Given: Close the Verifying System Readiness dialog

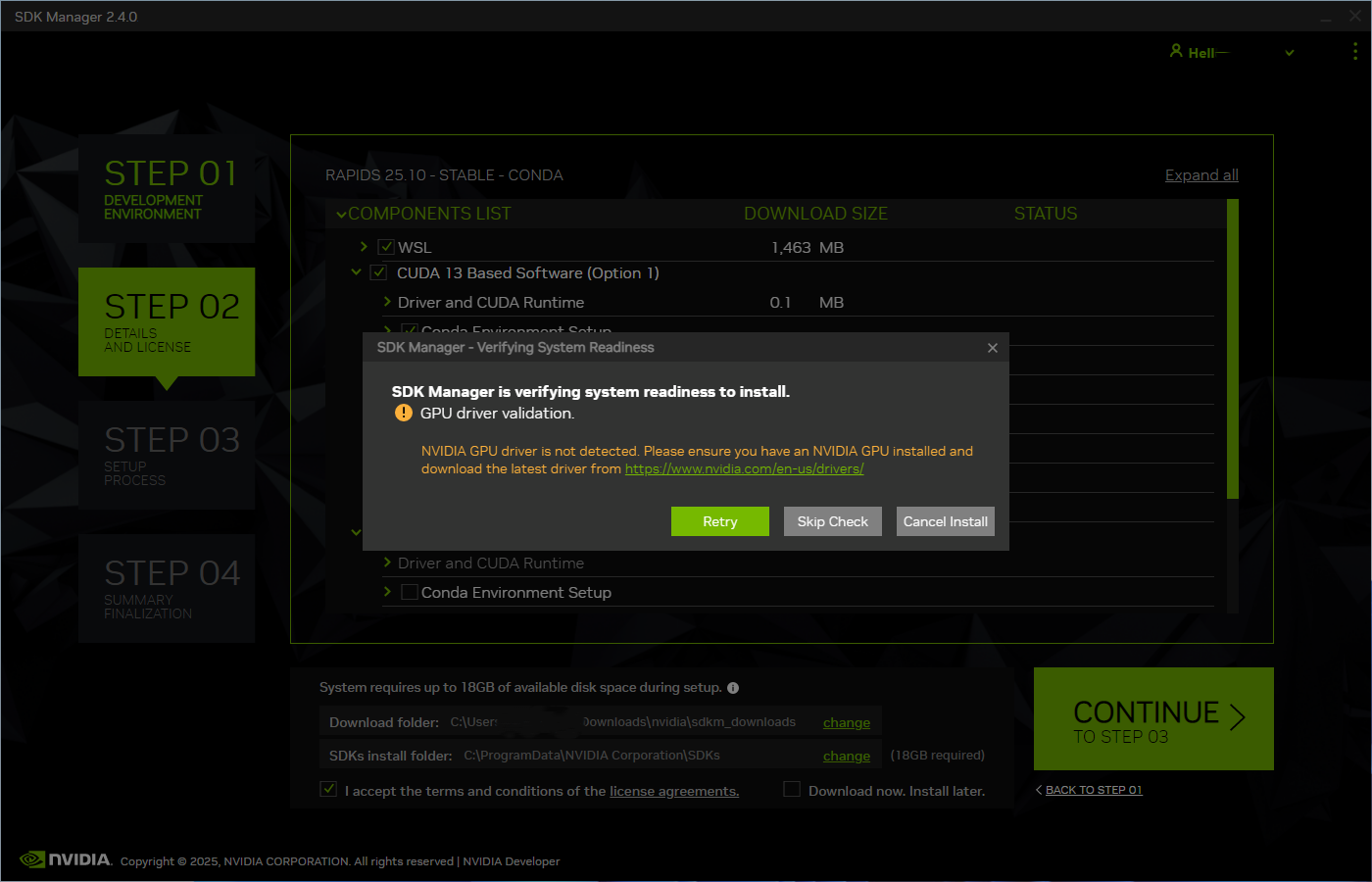Looking at the screenshot, I should [992, 347].
